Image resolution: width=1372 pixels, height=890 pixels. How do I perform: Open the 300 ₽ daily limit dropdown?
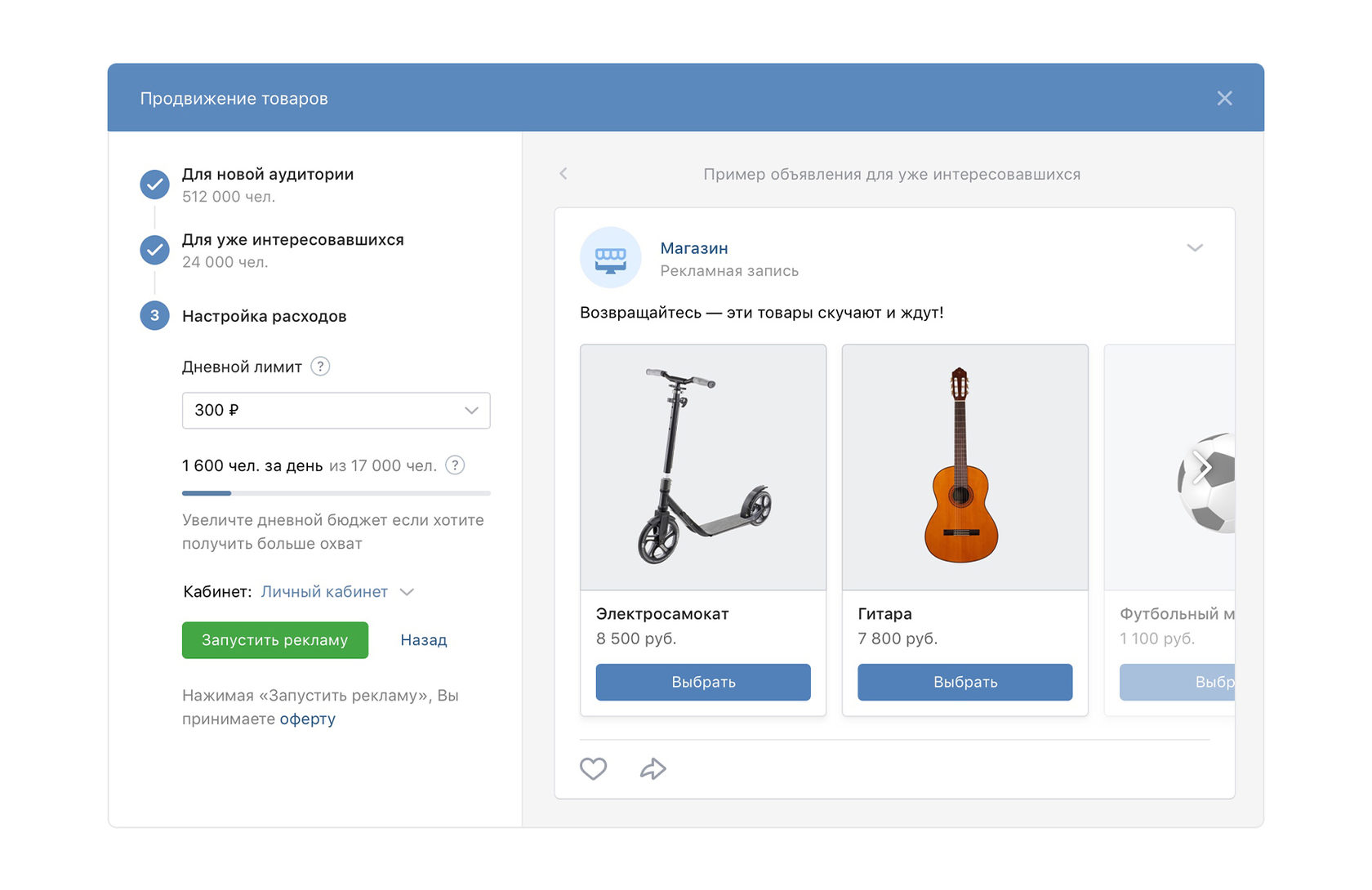pyautogui.click(x=336, y=411)
